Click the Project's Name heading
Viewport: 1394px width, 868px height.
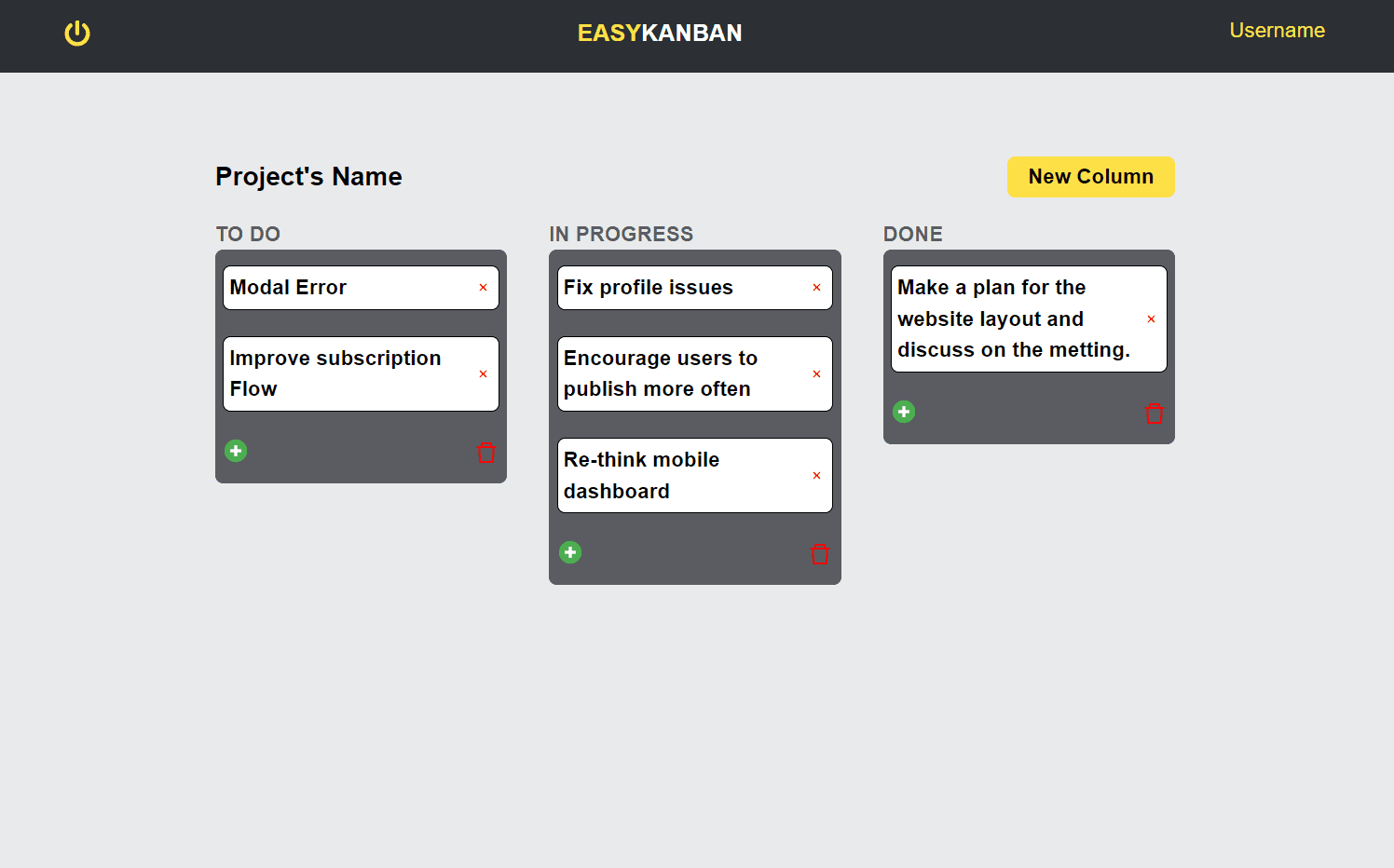(308, 177)
